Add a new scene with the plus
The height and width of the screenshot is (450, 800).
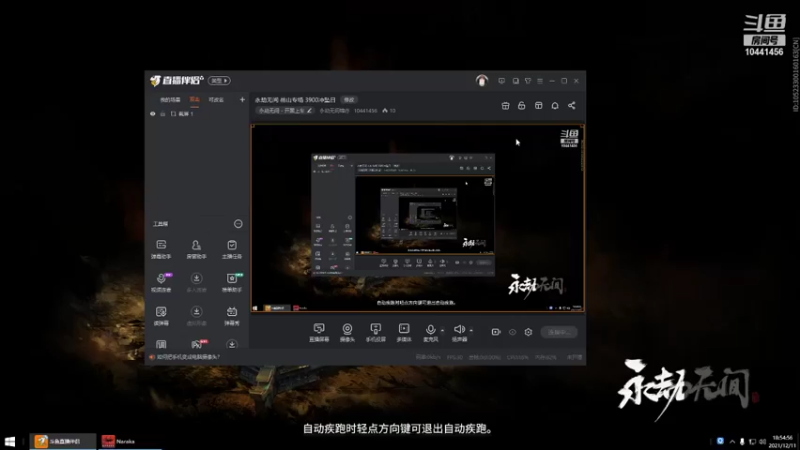[242, 99]
